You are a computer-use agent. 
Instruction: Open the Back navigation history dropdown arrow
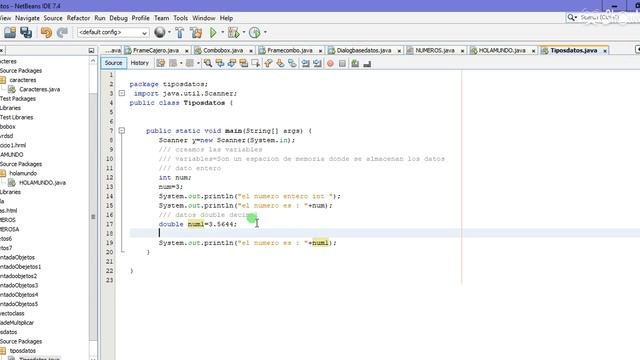point(181,63)
